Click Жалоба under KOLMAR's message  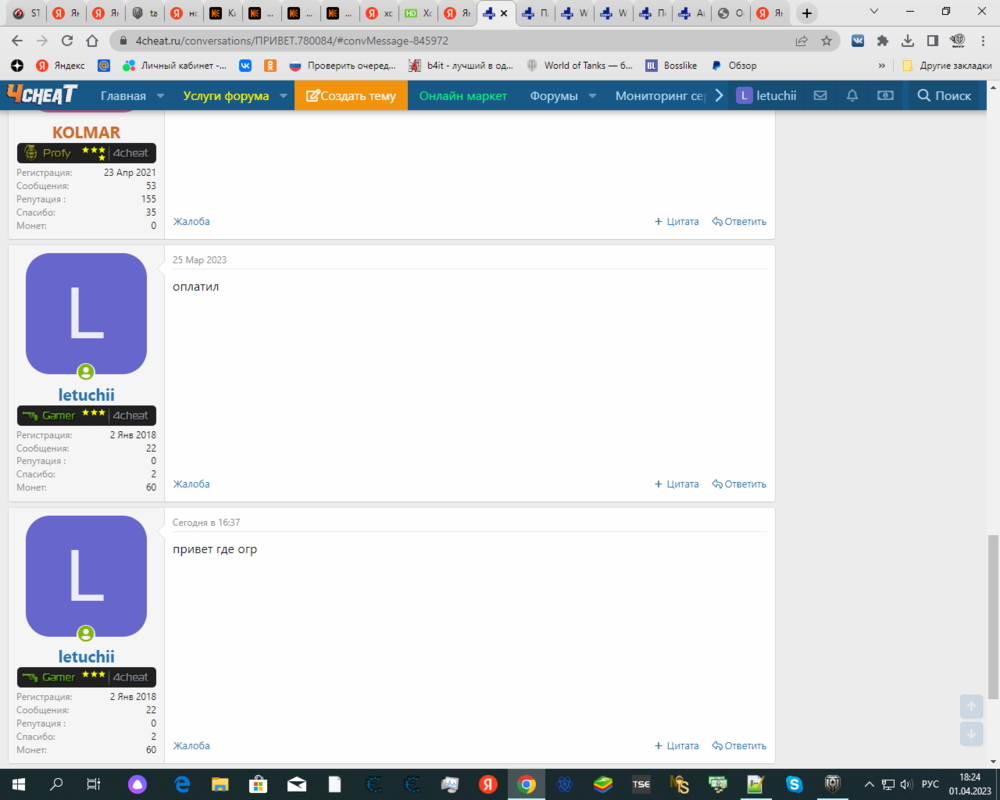pyautogui.click(x=191, y=222)
